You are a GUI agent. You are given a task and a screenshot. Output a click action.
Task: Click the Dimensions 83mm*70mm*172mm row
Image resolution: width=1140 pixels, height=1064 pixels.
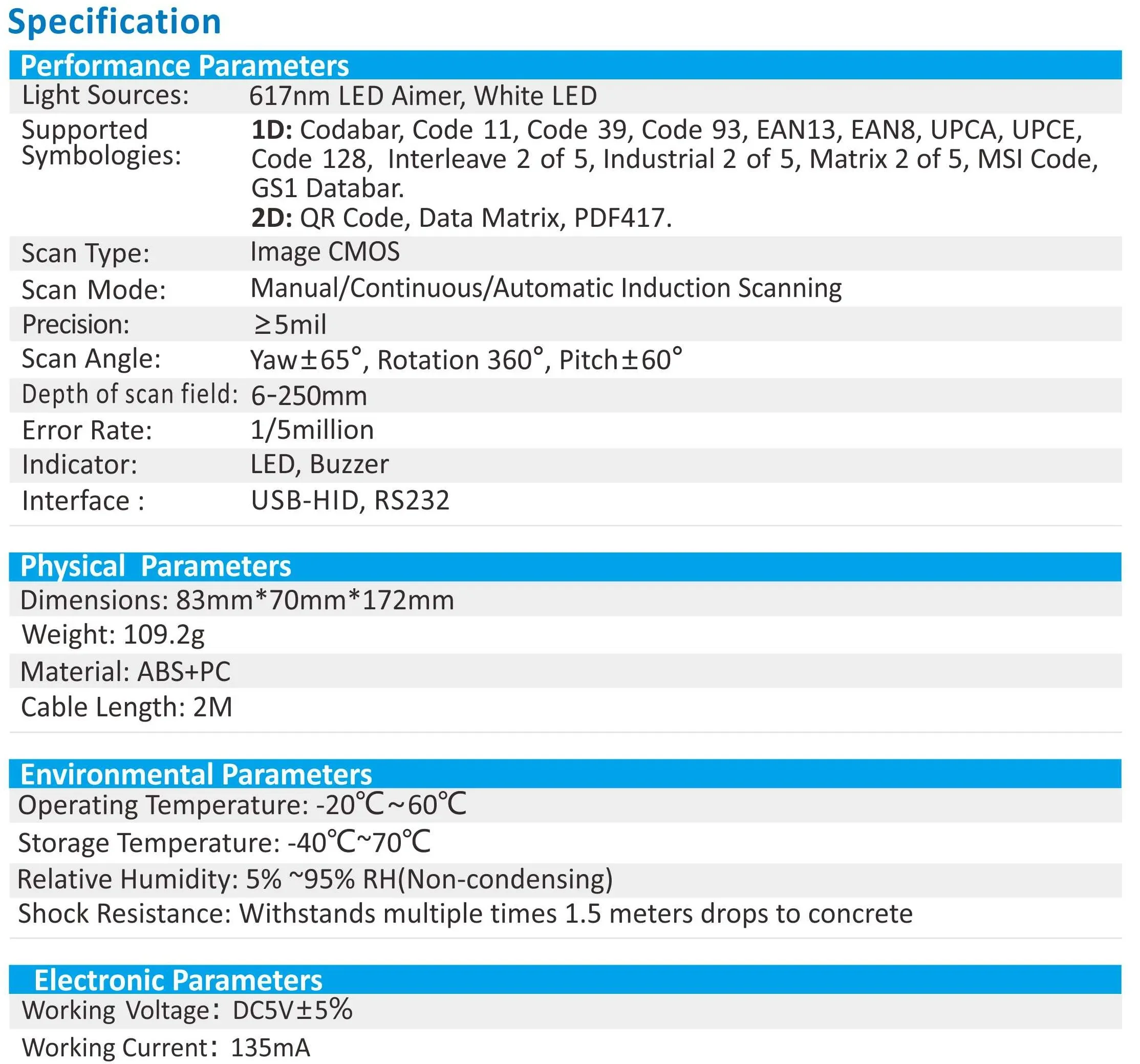point(237,600)
